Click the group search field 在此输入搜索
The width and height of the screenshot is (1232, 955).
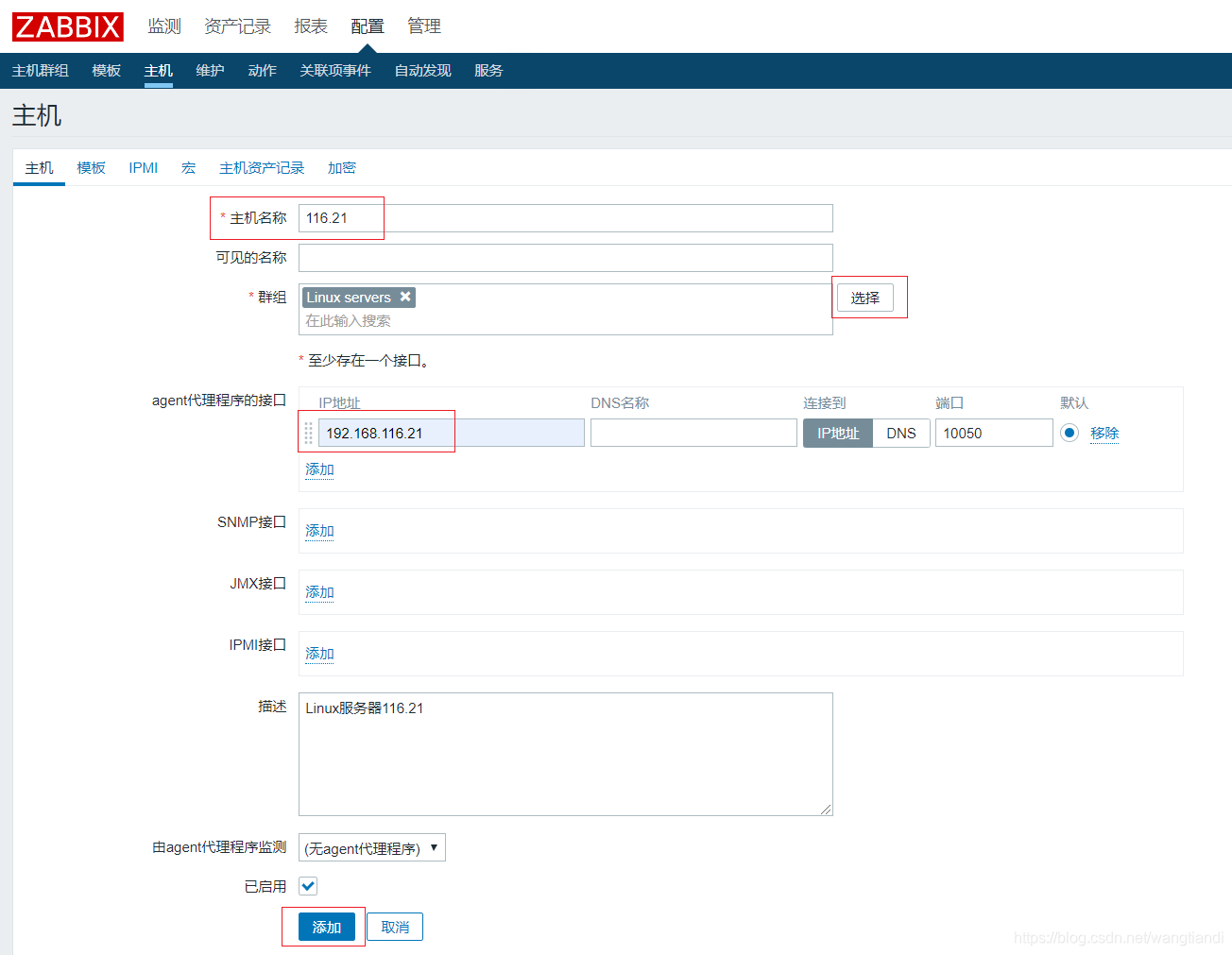point(565,321)
